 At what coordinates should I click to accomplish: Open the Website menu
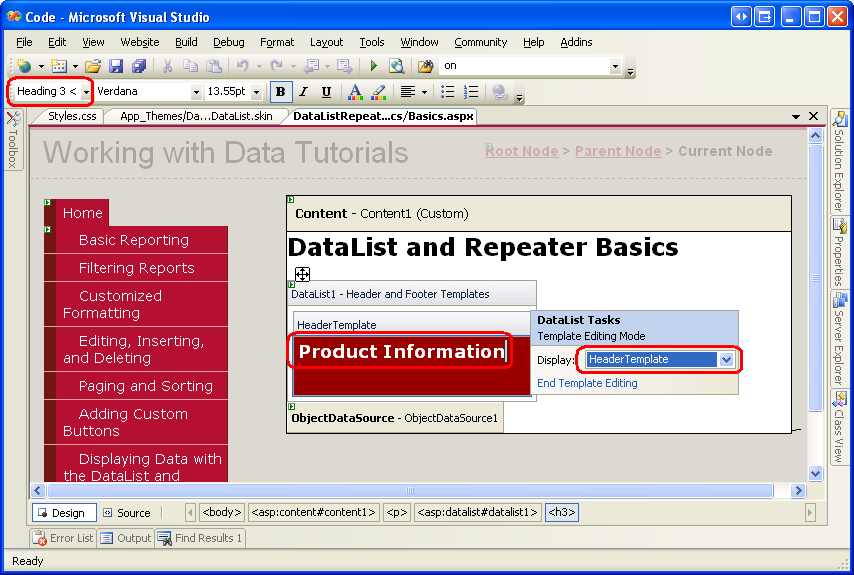pyautogui.click(x=140, y=42)
